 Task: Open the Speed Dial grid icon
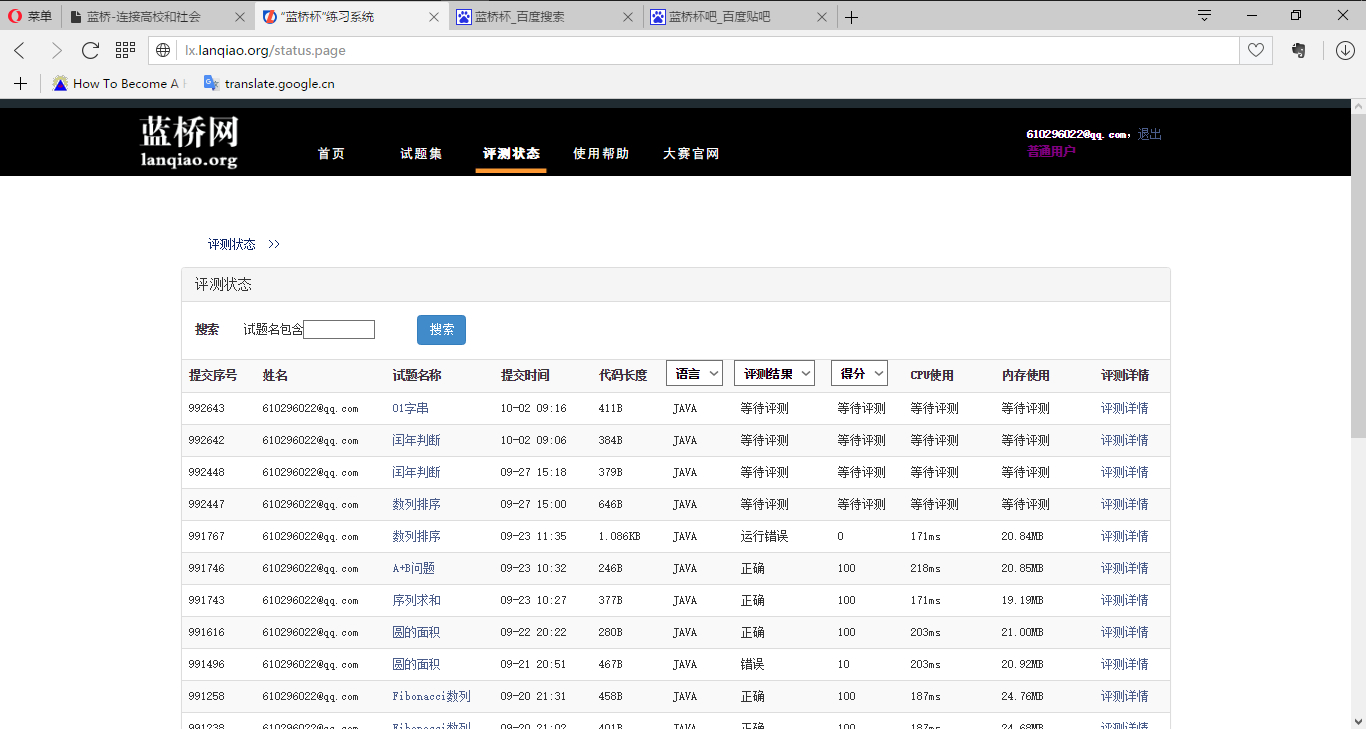point(125,50)
